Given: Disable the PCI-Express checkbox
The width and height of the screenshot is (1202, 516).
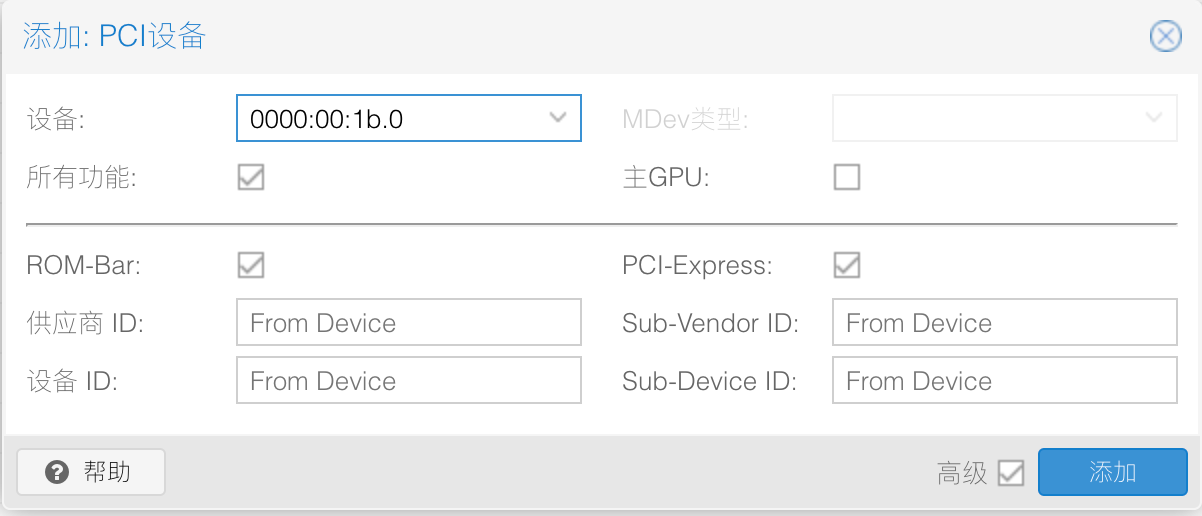Looking at the screenshot, I should point(847,265).
